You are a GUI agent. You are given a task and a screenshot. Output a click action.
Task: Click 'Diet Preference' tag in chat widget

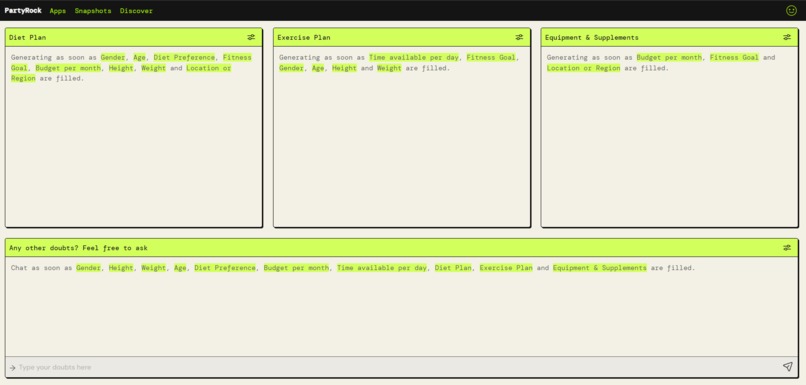click(x=225, y=268)
